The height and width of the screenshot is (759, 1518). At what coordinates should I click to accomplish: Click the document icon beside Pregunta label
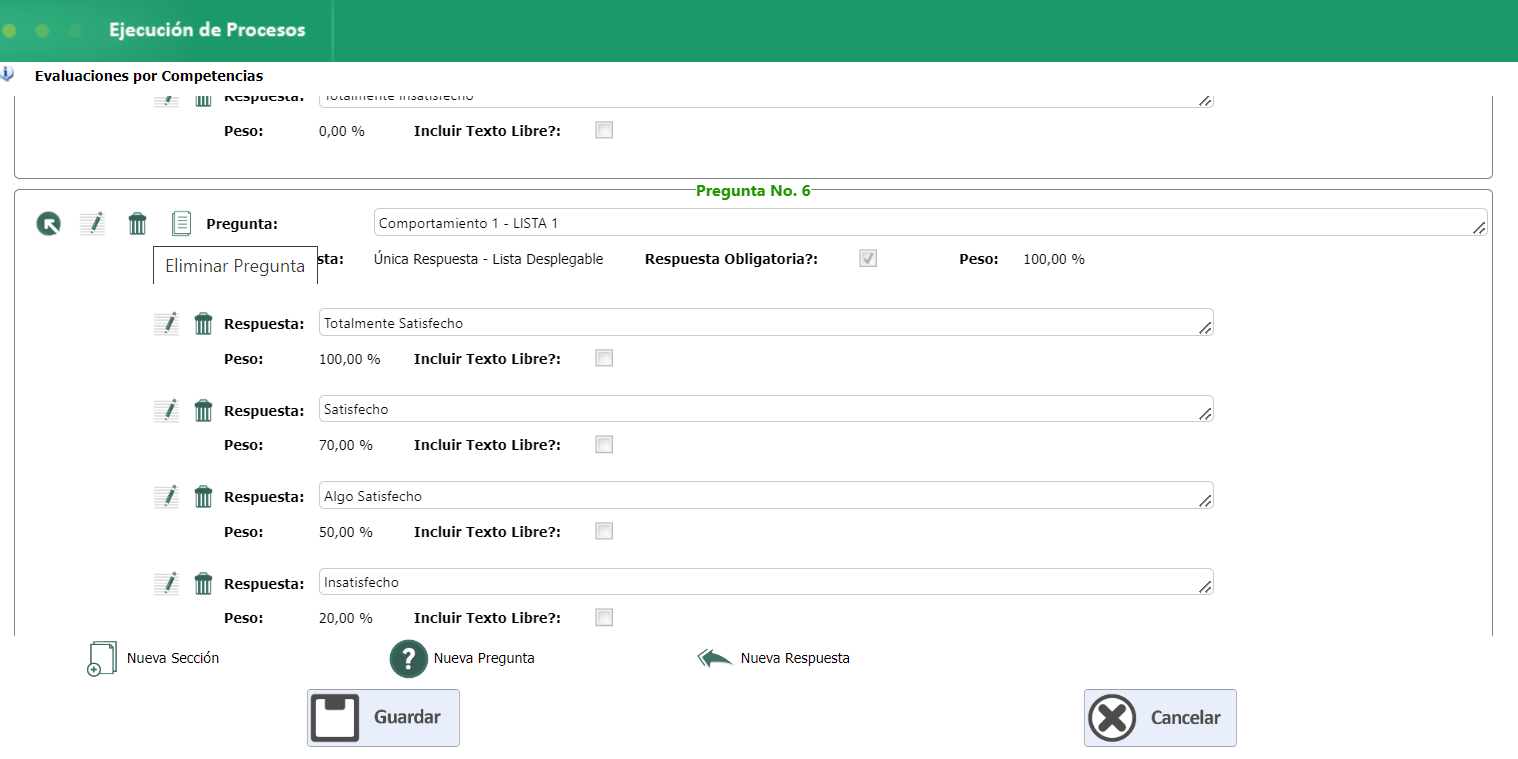click(181, 223)
